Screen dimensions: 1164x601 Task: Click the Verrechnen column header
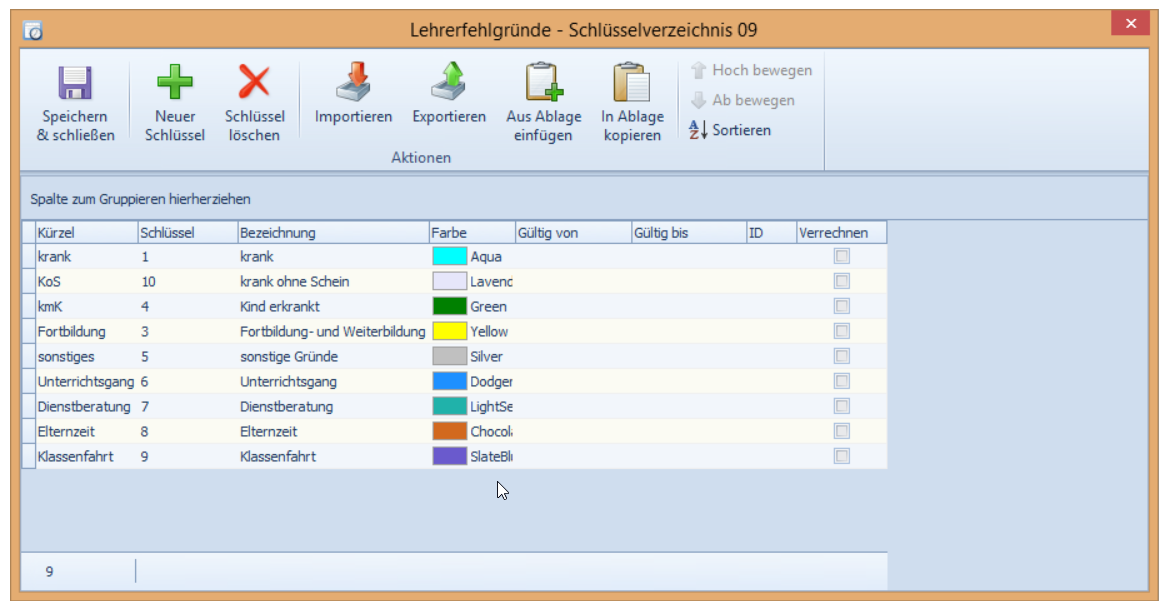coord(842,232)
